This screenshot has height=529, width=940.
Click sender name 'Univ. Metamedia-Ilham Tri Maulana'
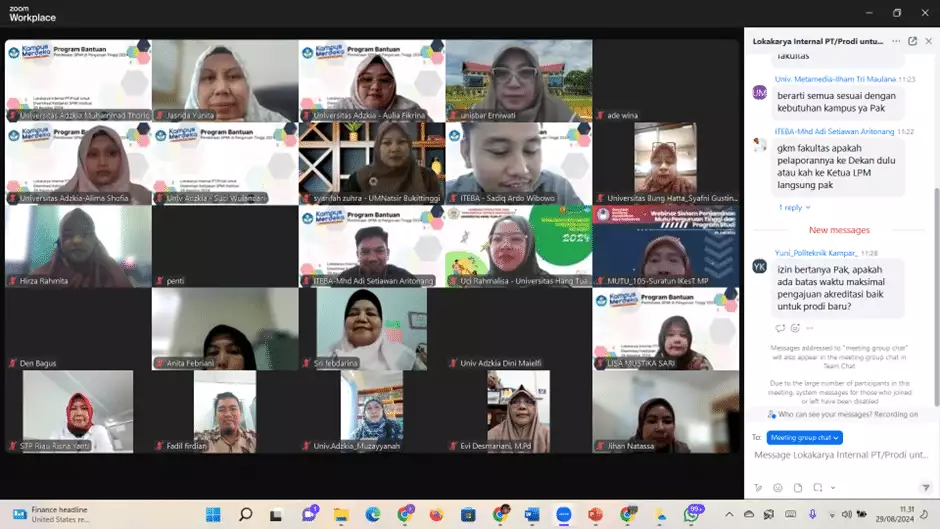(x=835, y=79)
